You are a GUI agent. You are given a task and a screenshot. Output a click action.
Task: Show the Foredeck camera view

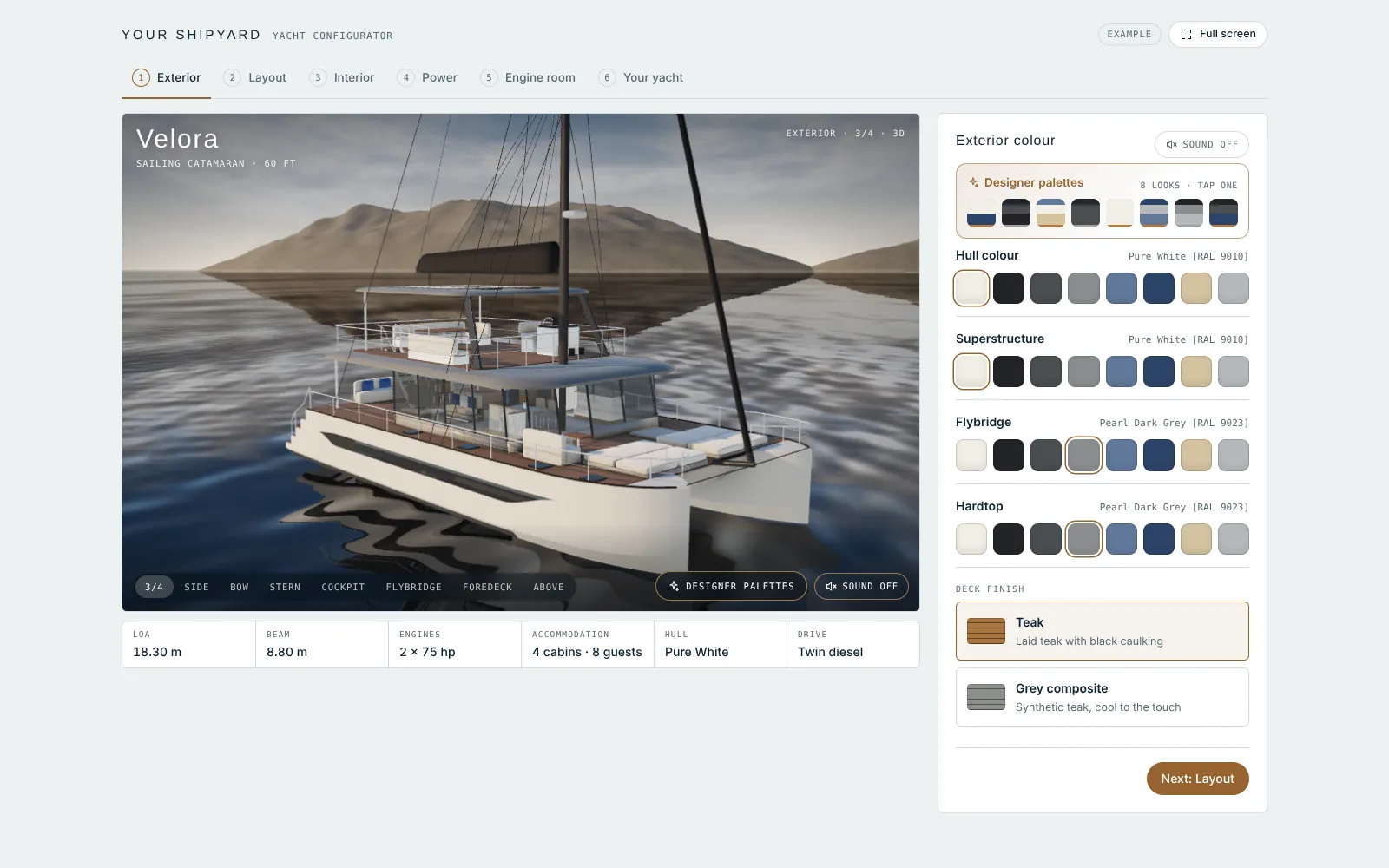[487, 587]
